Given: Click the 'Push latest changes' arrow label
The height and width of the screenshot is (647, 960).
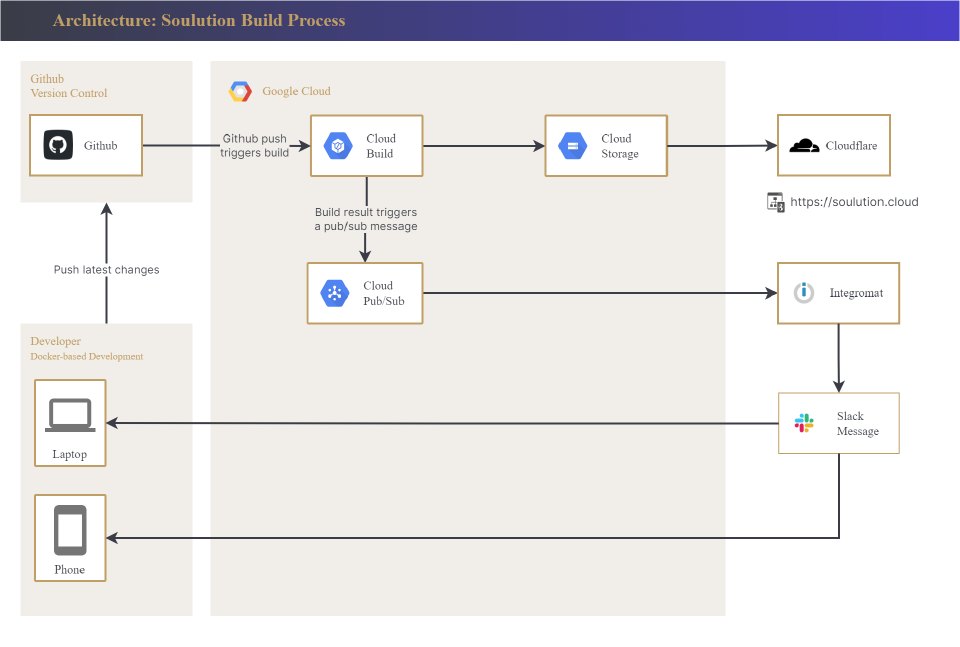Looking at the screenshot, I should pyautogui.click(x=106, y=270).
